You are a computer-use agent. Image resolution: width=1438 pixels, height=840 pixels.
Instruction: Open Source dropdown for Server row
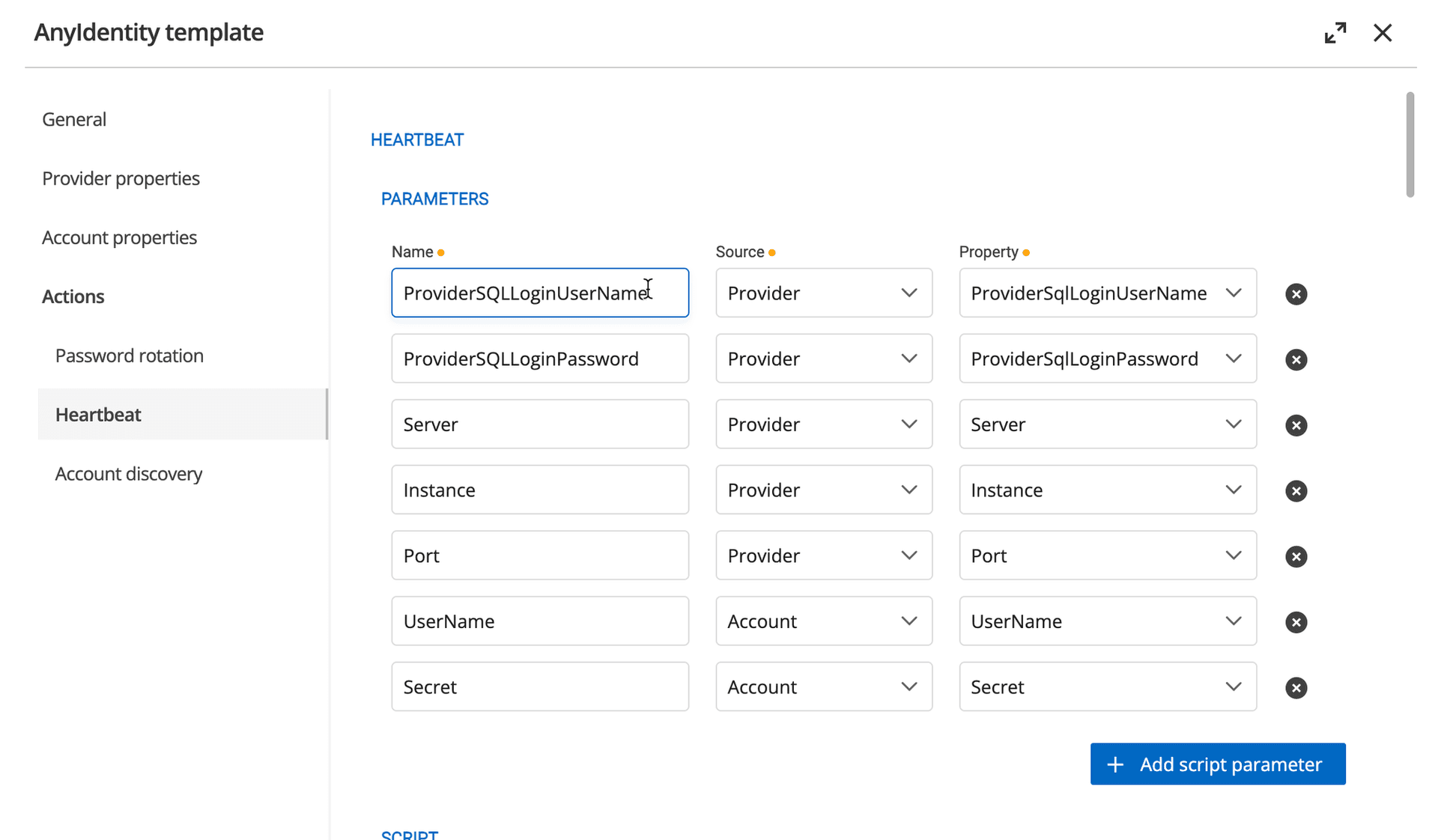click(x=823, y=424)
